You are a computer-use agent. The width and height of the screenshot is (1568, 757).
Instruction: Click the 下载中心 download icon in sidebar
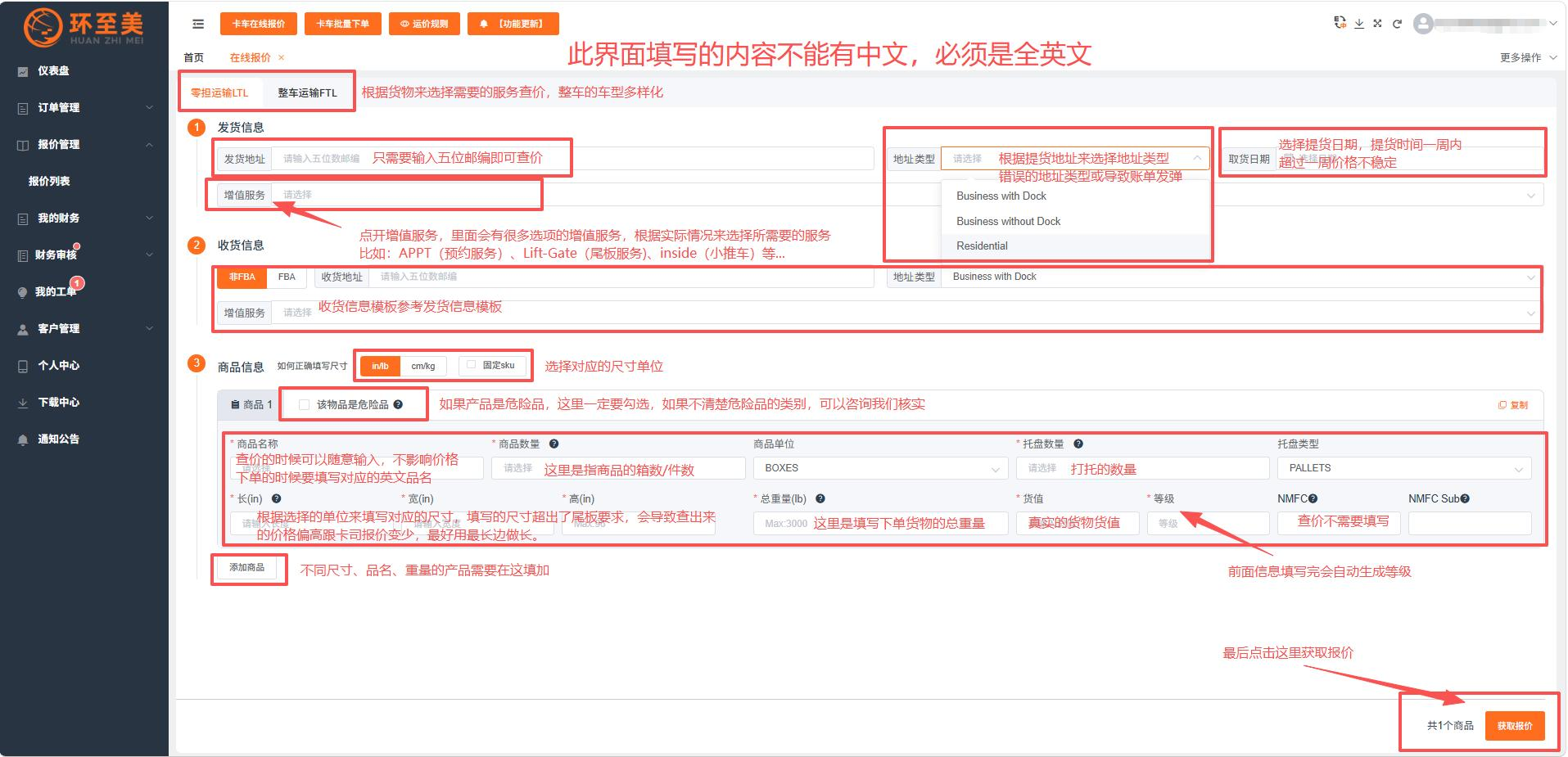[23, 403]
